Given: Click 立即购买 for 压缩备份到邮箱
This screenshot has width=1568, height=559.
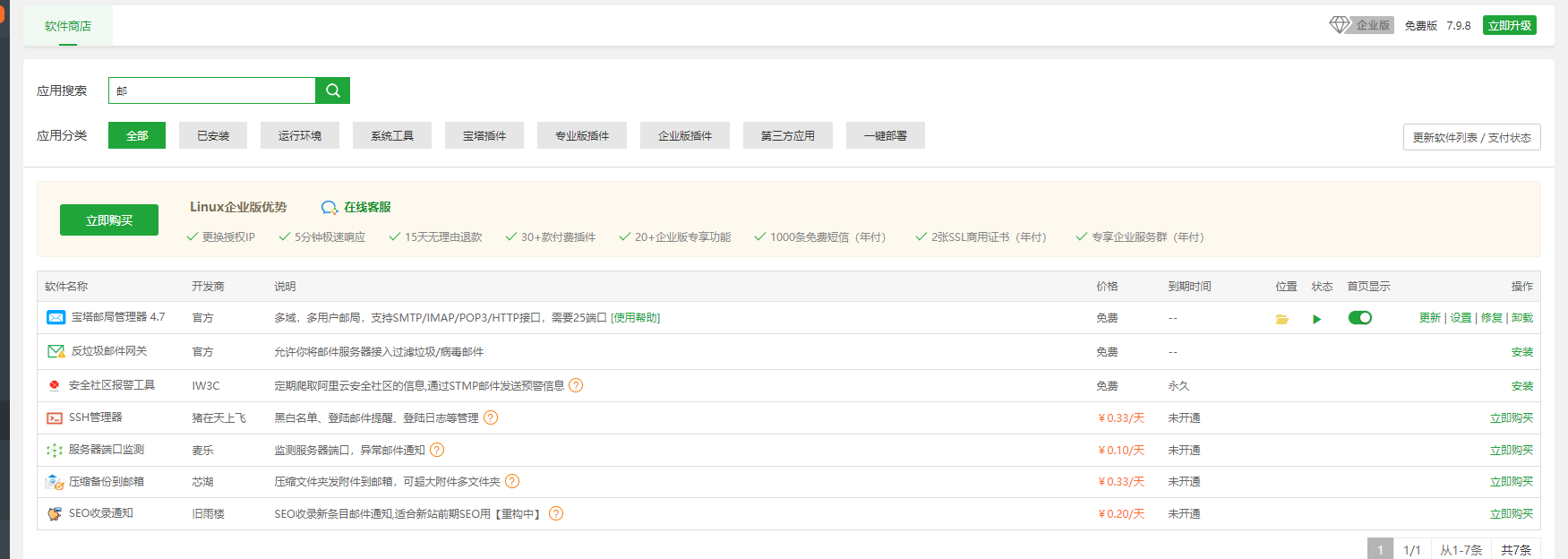Looking at the screenshot, I should [1512, 482].
